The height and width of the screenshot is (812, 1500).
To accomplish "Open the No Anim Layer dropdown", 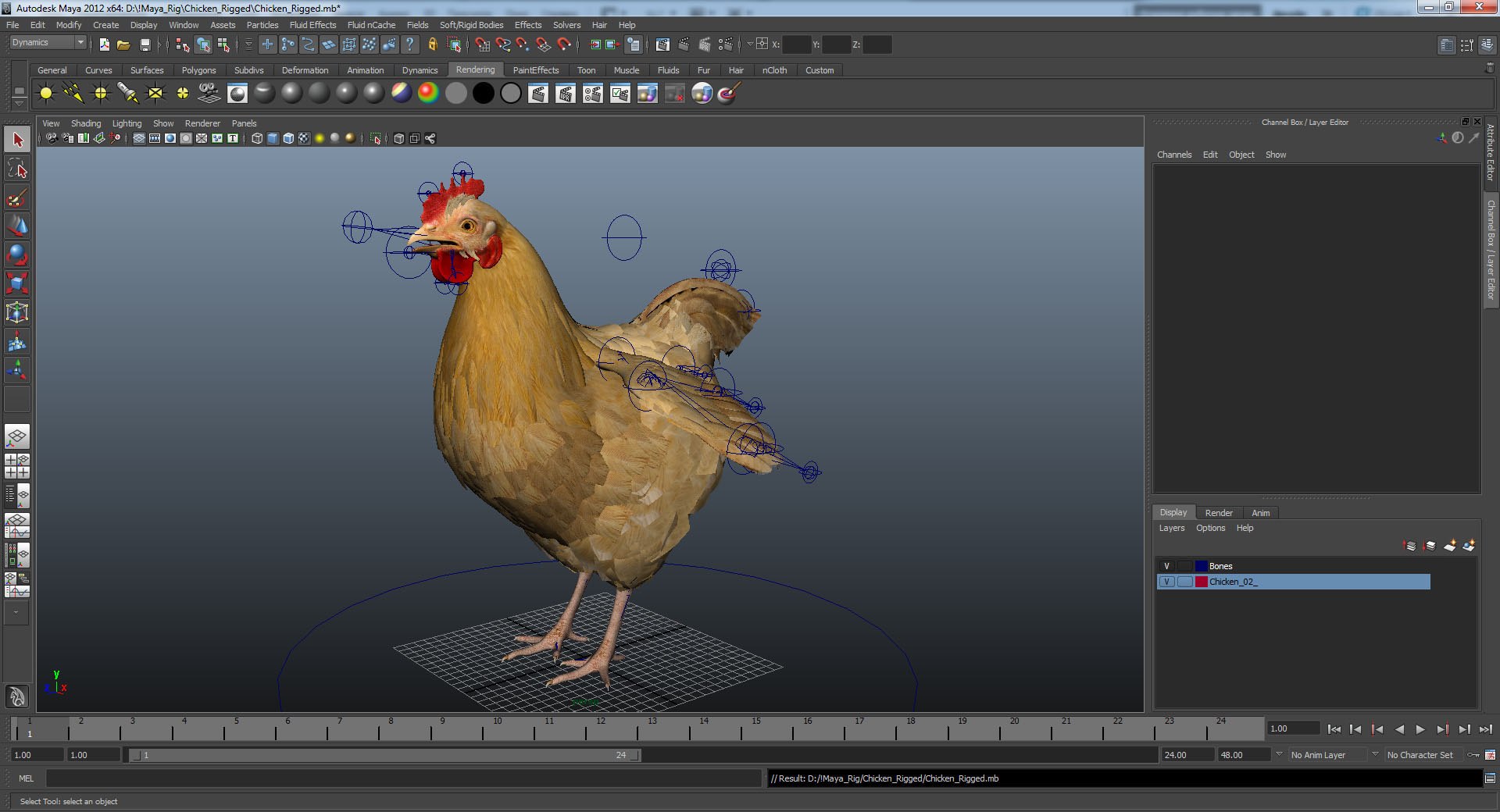I will point(1327,755).
